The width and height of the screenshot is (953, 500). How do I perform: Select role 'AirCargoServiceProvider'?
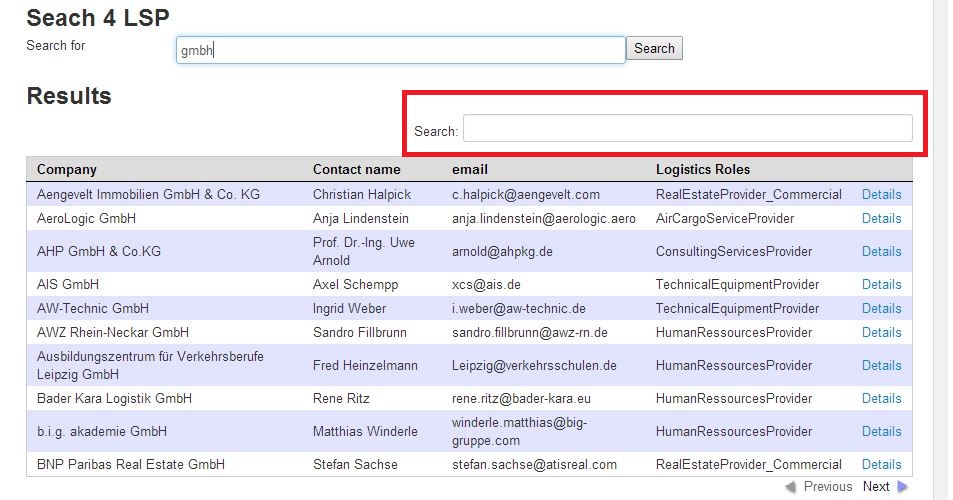coord(724,218)
